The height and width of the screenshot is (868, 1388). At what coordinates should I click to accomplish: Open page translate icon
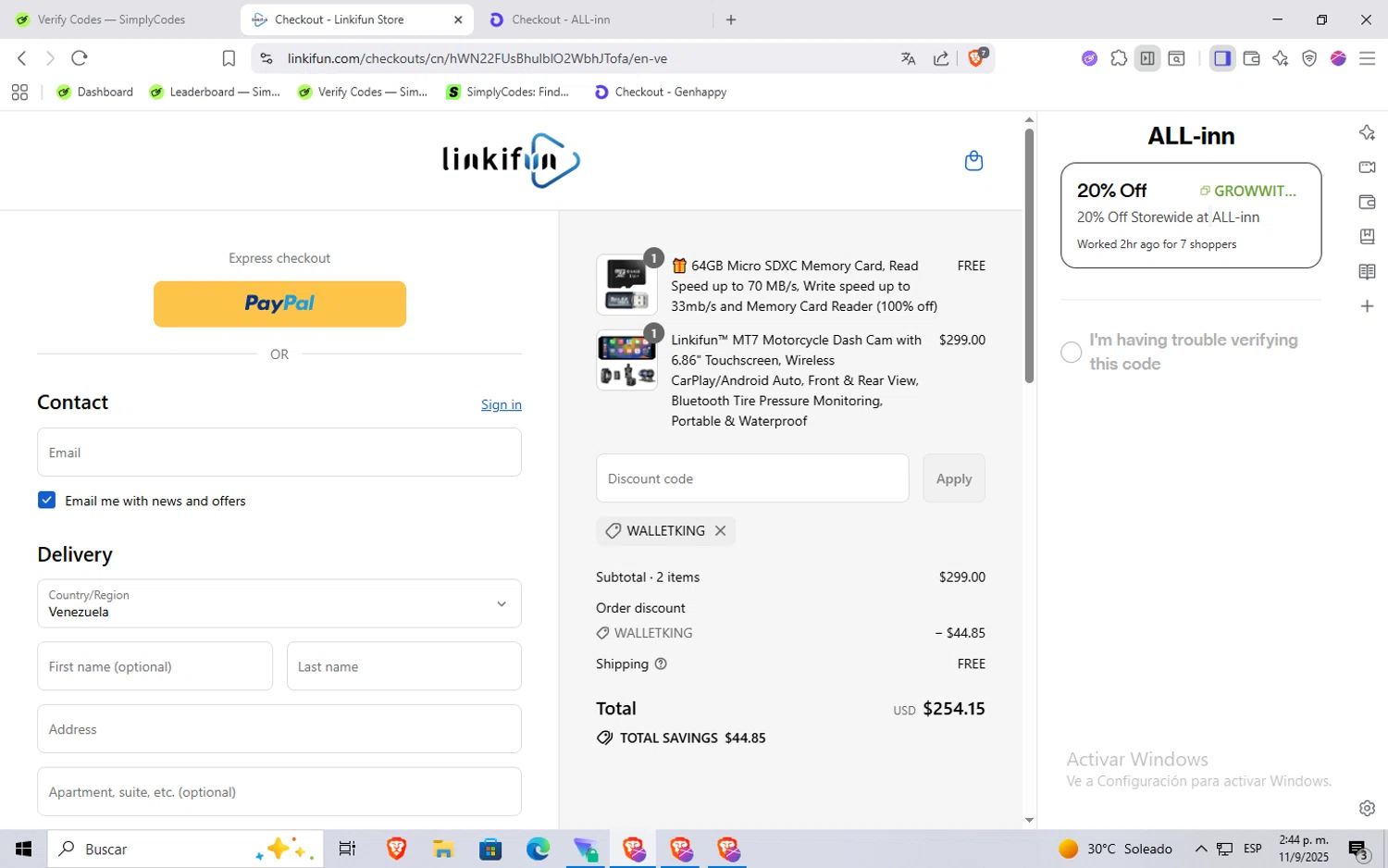pyautogui.click(x=908, y=58)
